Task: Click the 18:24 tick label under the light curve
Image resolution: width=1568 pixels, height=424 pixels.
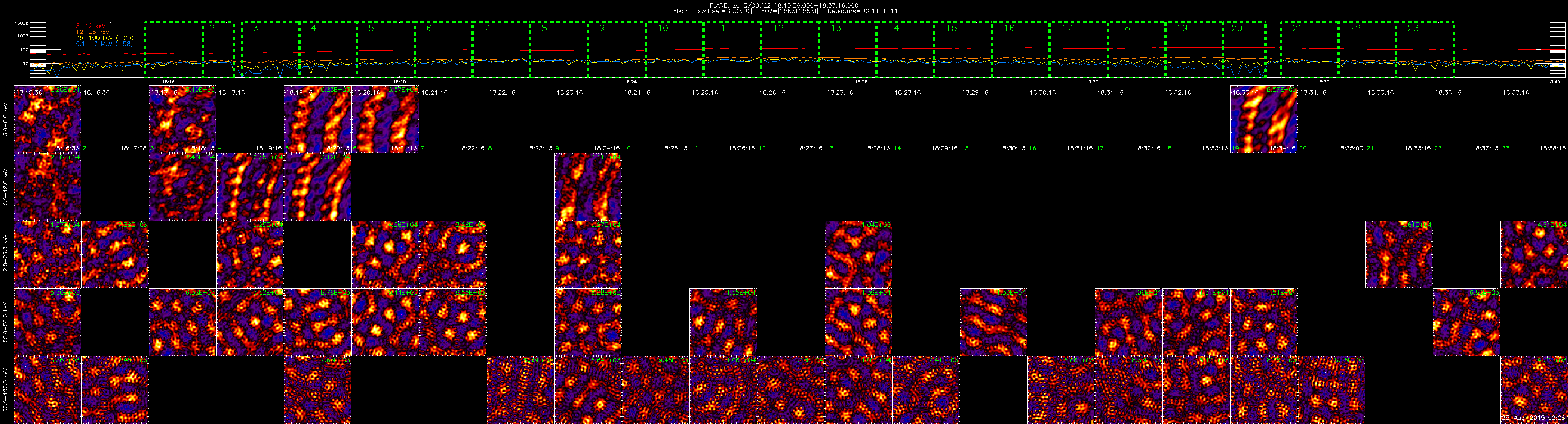Action: (x=630, y=82)
